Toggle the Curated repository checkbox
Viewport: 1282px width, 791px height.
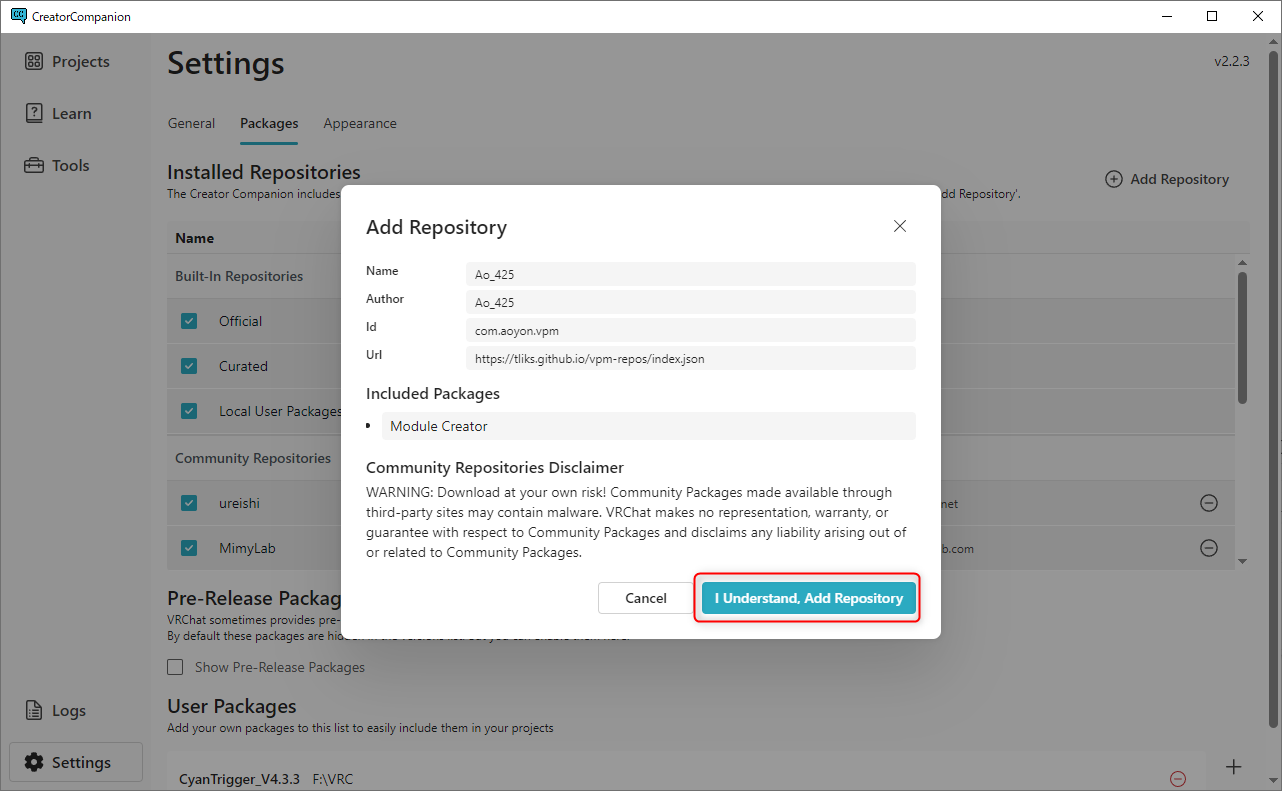pyautogui.click(x=189, y=366)
